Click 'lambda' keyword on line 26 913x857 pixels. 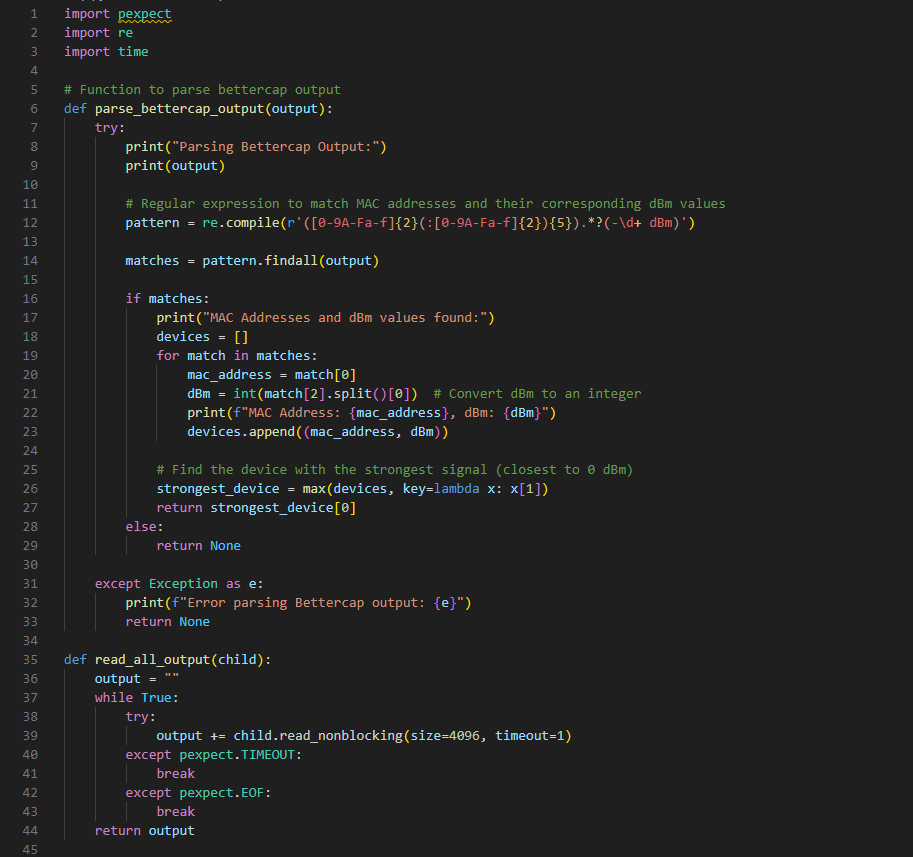(456, 489)
